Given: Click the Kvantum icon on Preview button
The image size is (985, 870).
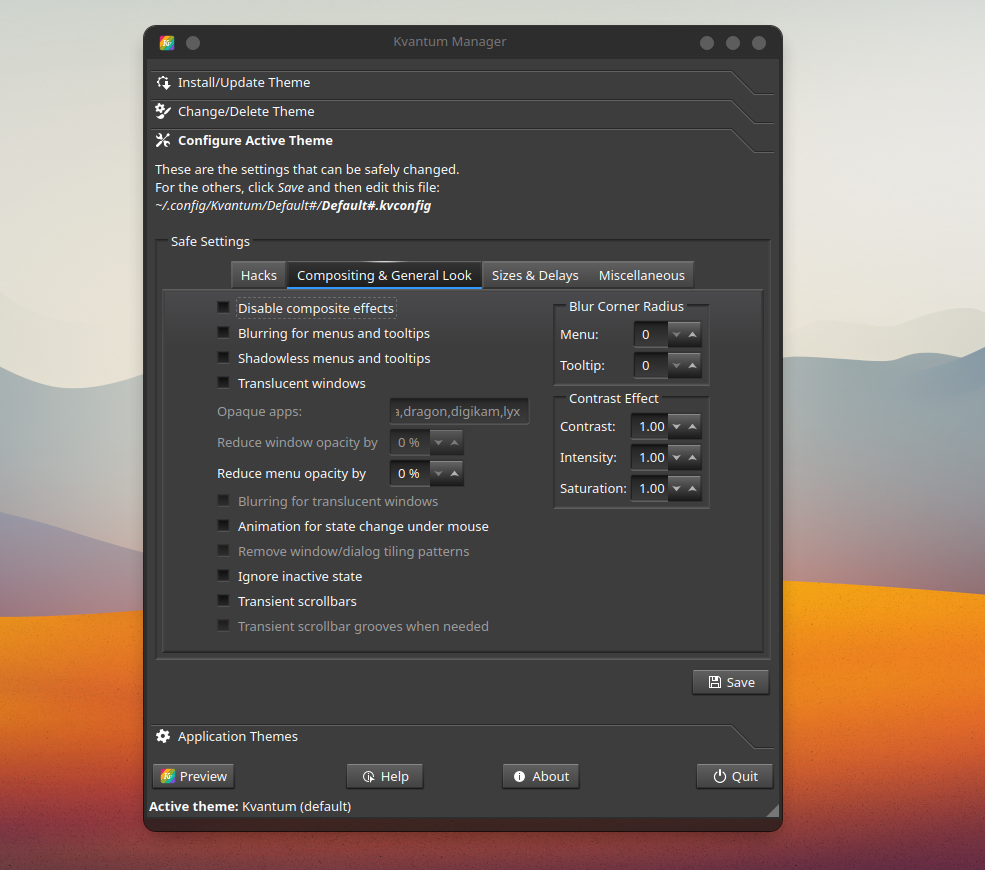Looking at the screenshot, I should [168, 776].
